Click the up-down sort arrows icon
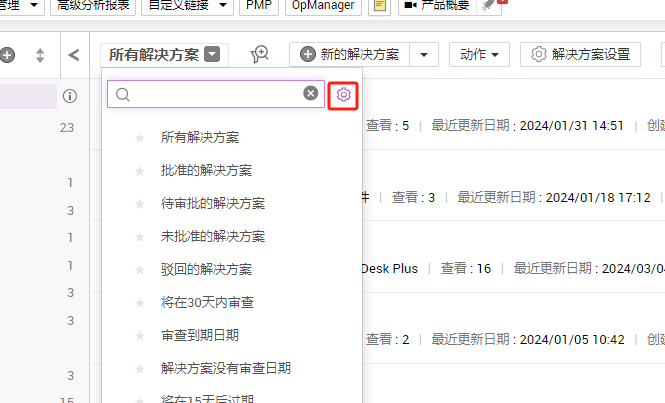 point(40,55)
